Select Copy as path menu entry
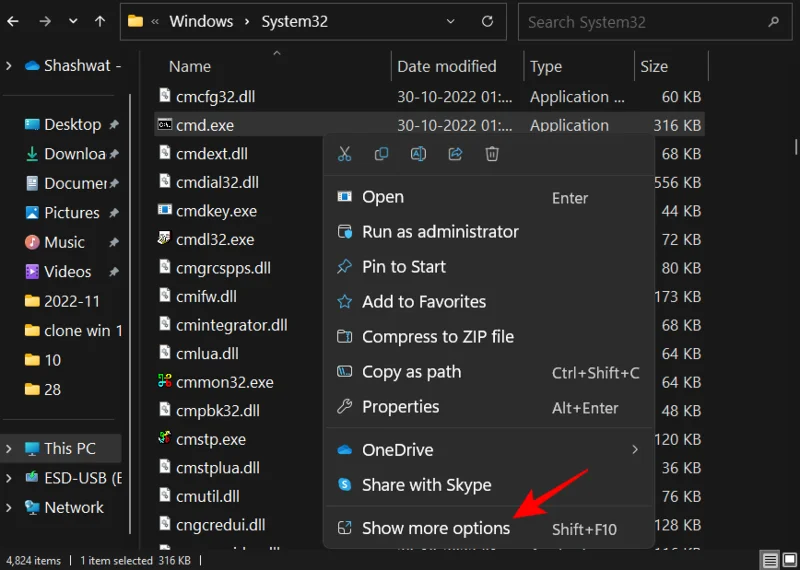The image size is (800, 570). tap(411, 372)
